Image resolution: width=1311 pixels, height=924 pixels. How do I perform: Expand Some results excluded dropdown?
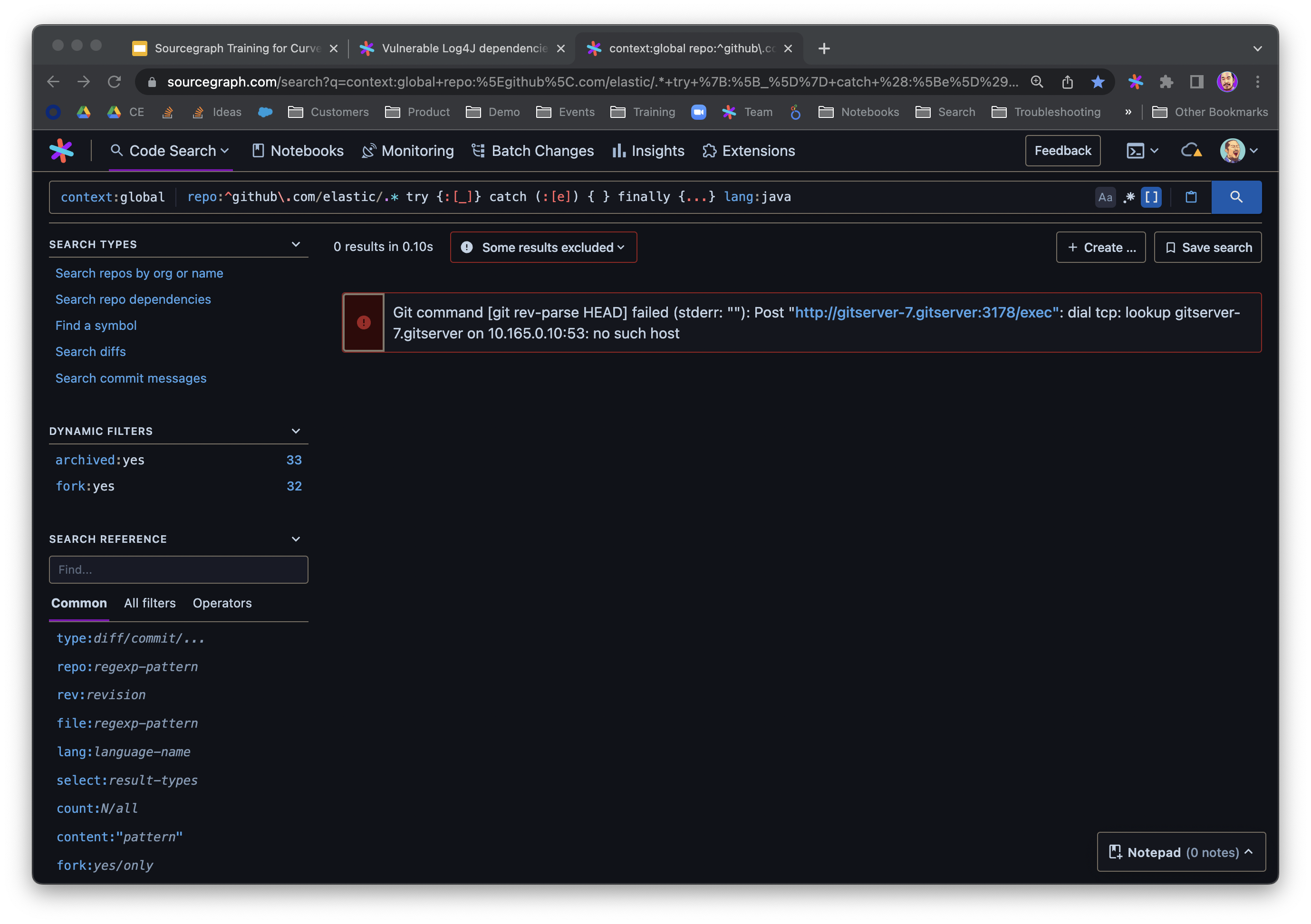point(543,247)
